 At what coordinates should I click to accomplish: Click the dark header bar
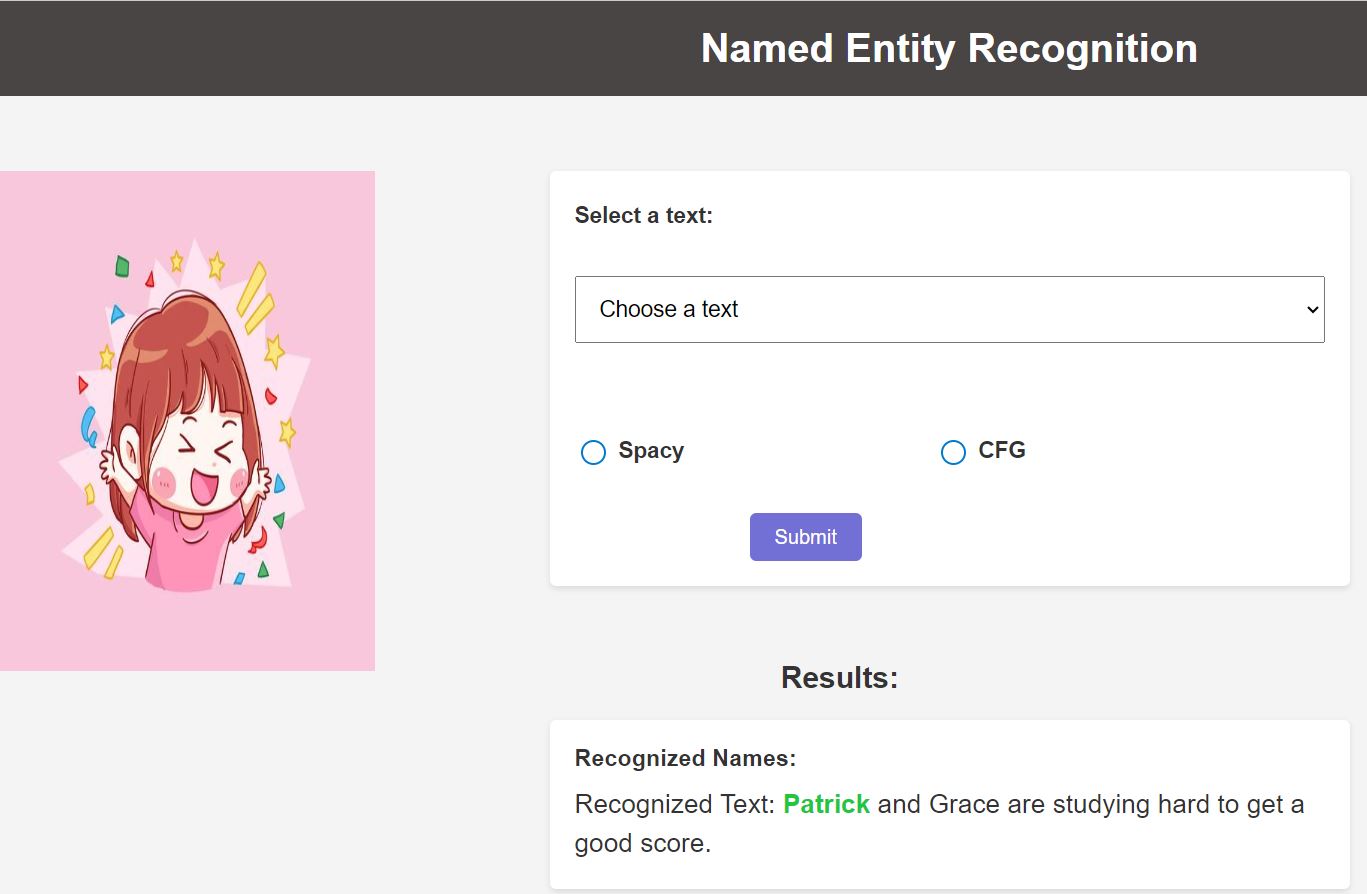683,48
